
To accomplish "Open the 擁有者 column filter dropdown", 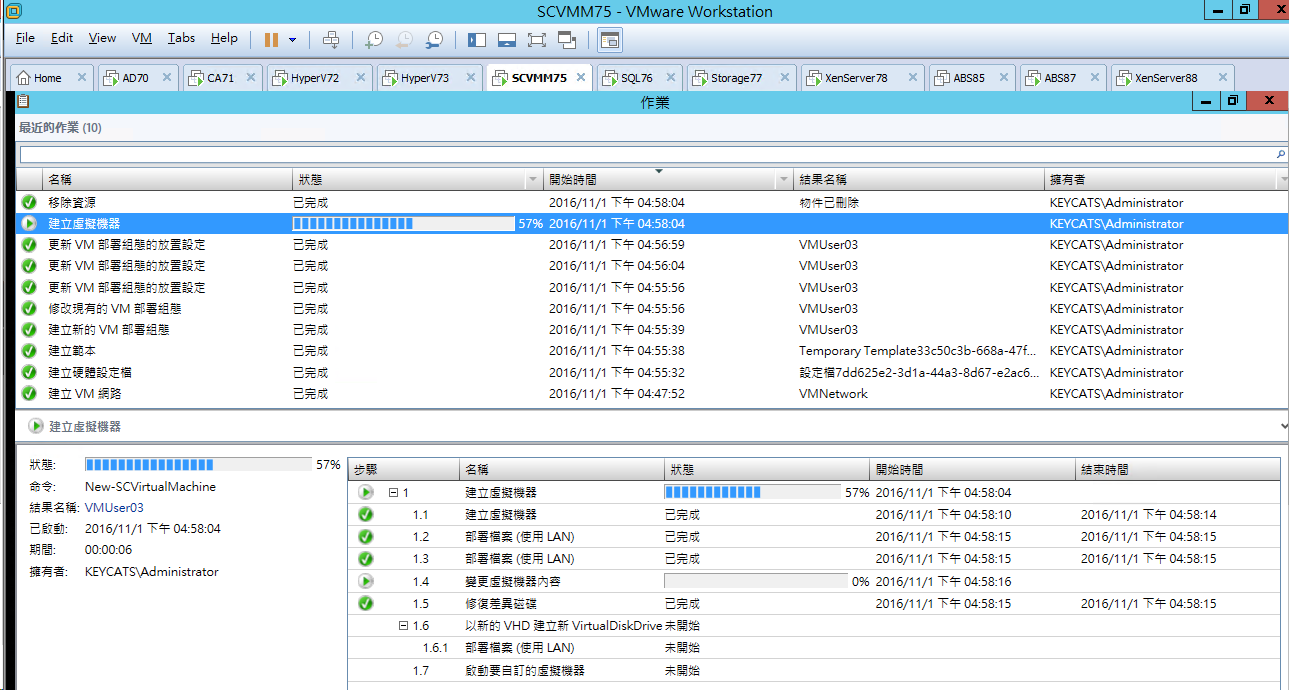I will pos(1282,180).
